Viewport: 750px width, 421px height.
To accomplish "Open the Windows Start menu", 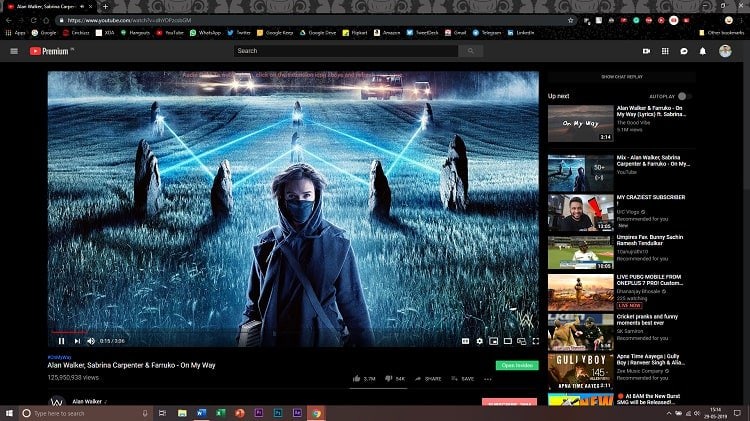I will [9, 413].
